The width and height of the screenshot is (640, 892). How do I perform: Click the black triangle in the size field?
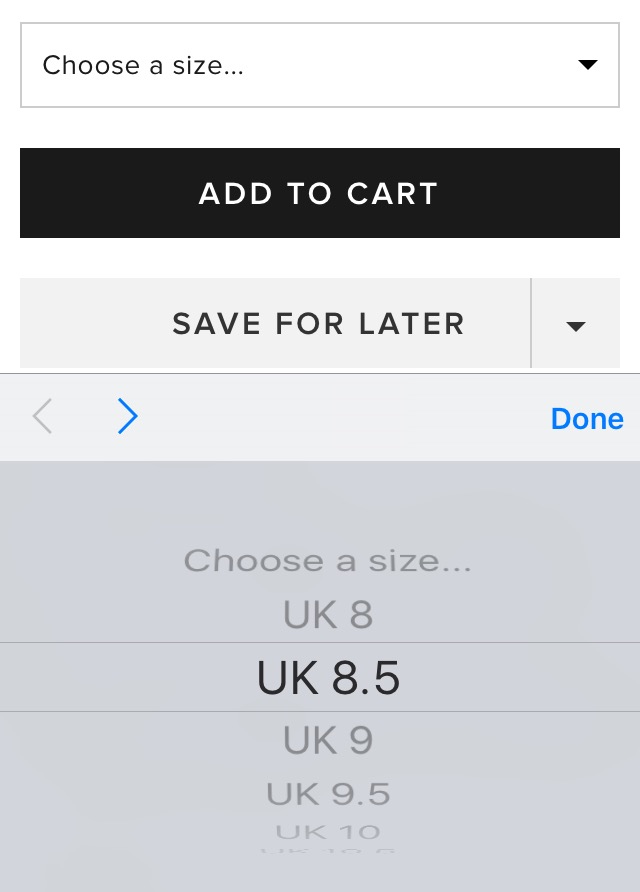point(588,65)
